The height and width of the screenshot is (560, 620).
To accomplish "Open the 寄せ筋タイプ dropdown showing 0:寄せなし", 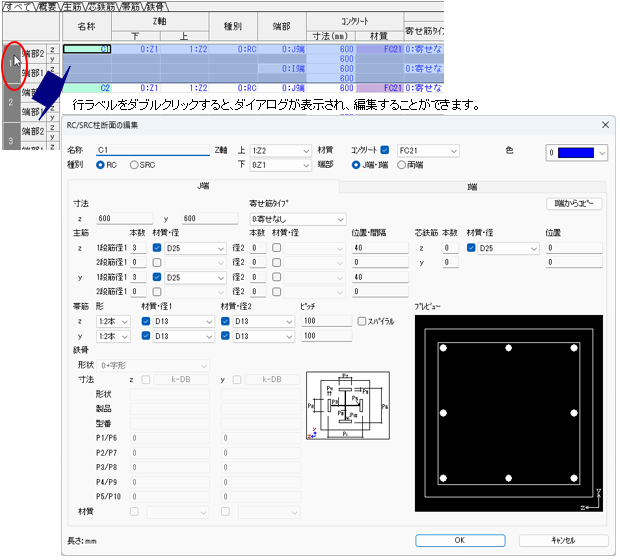I will [x=298, y=219].
